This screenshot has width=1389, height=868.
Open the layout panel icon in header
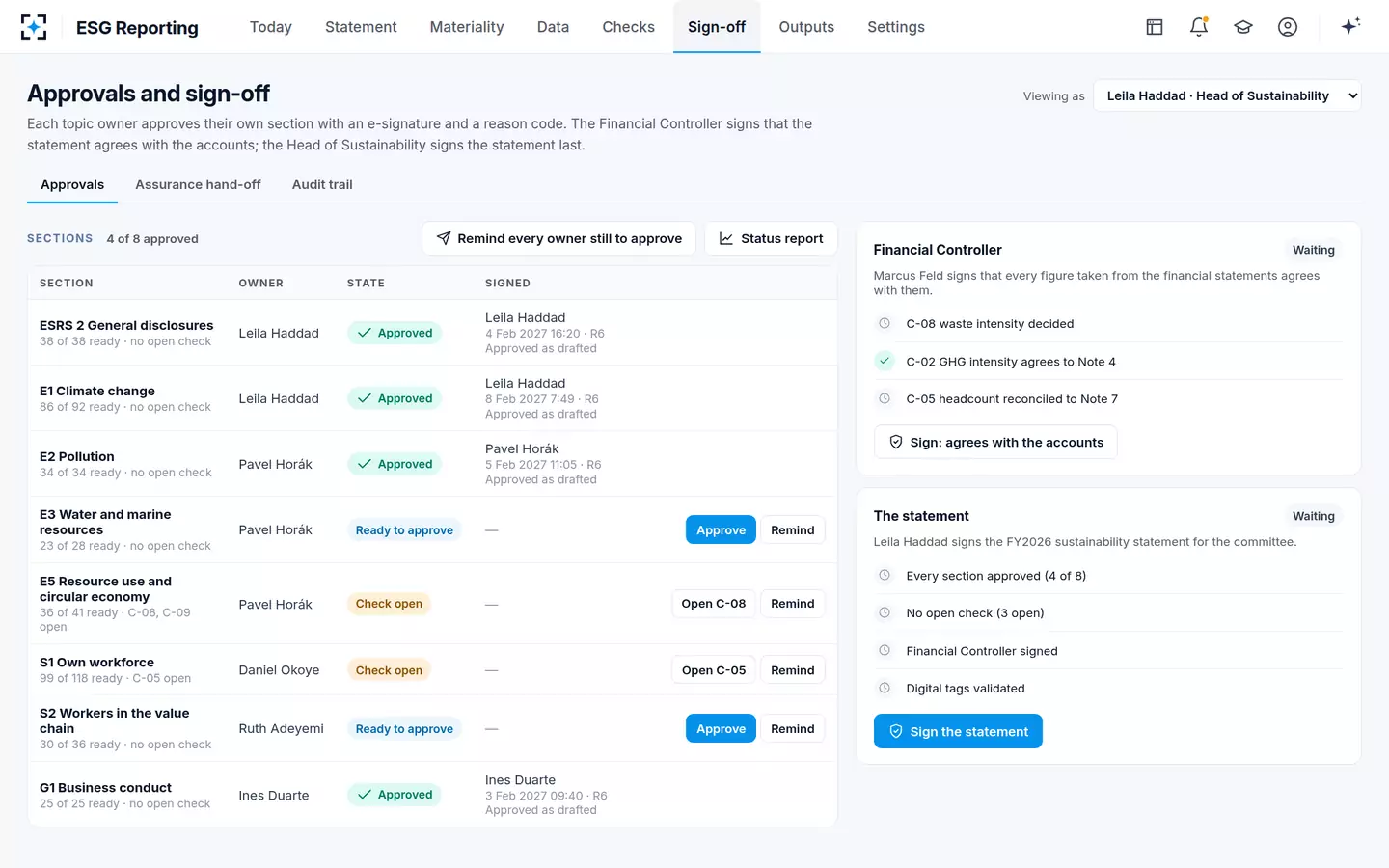[x=1155, y=27]
